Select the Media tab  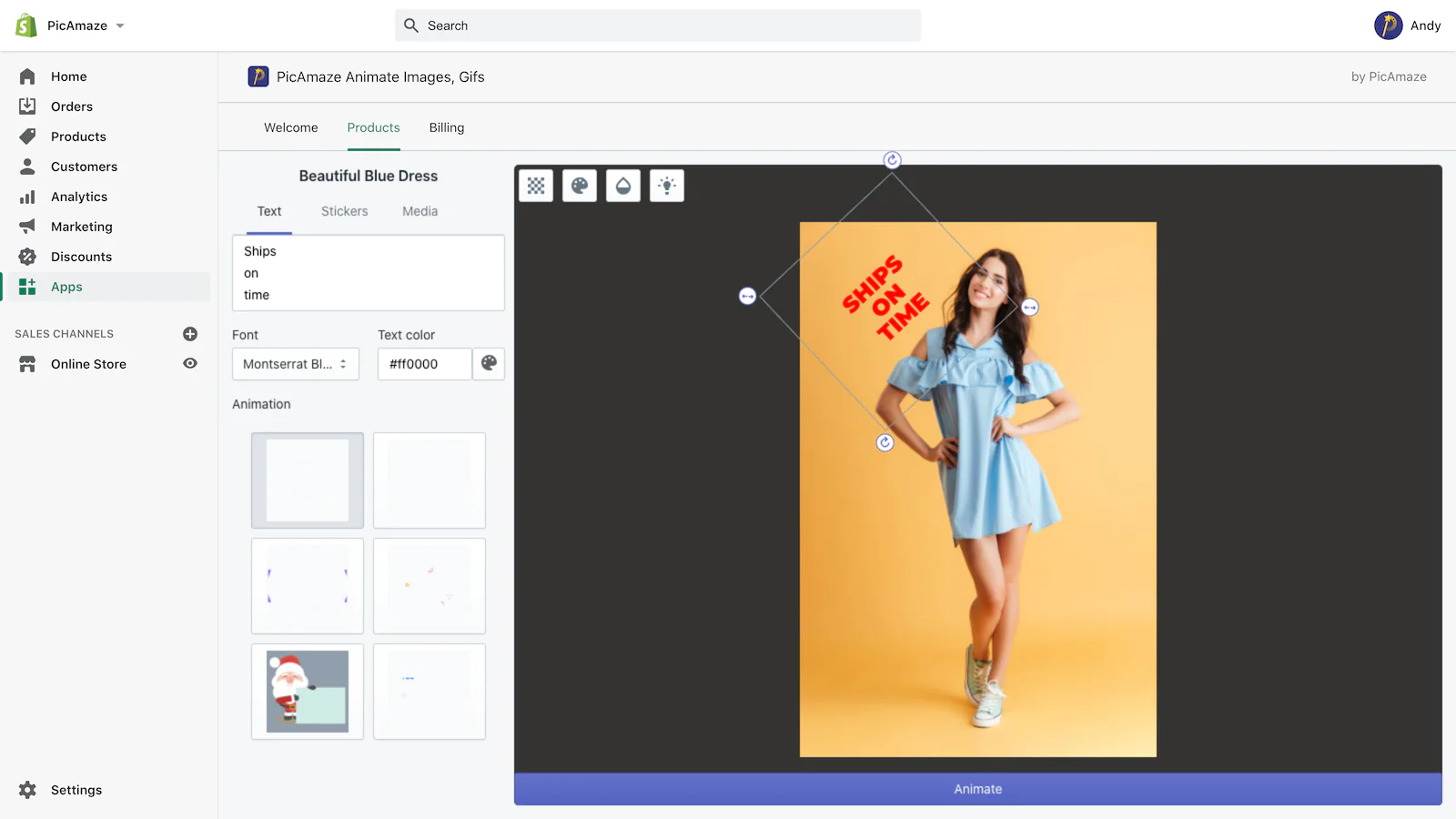420,211
